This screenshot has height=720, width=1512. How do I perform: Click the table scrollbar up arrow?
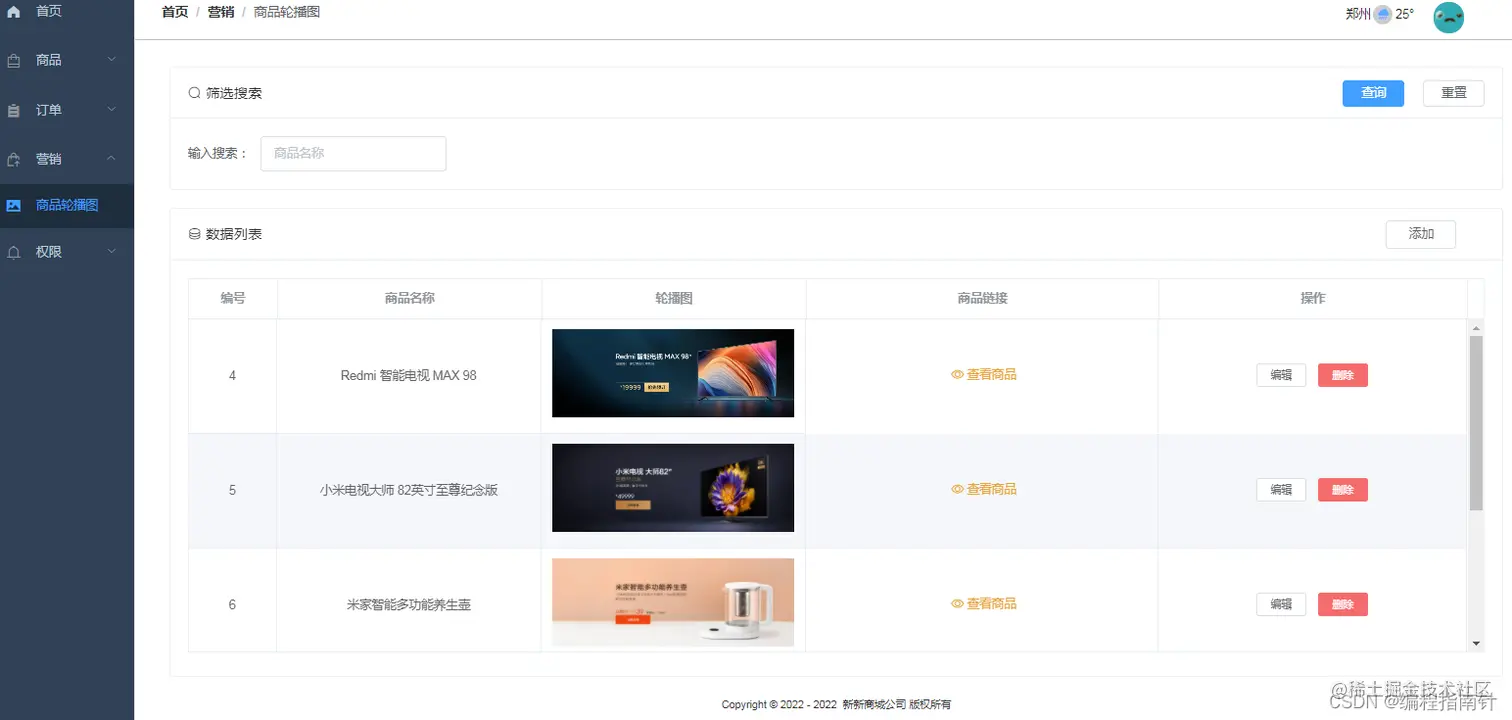pyautogui.click(x=1476, y=328)
